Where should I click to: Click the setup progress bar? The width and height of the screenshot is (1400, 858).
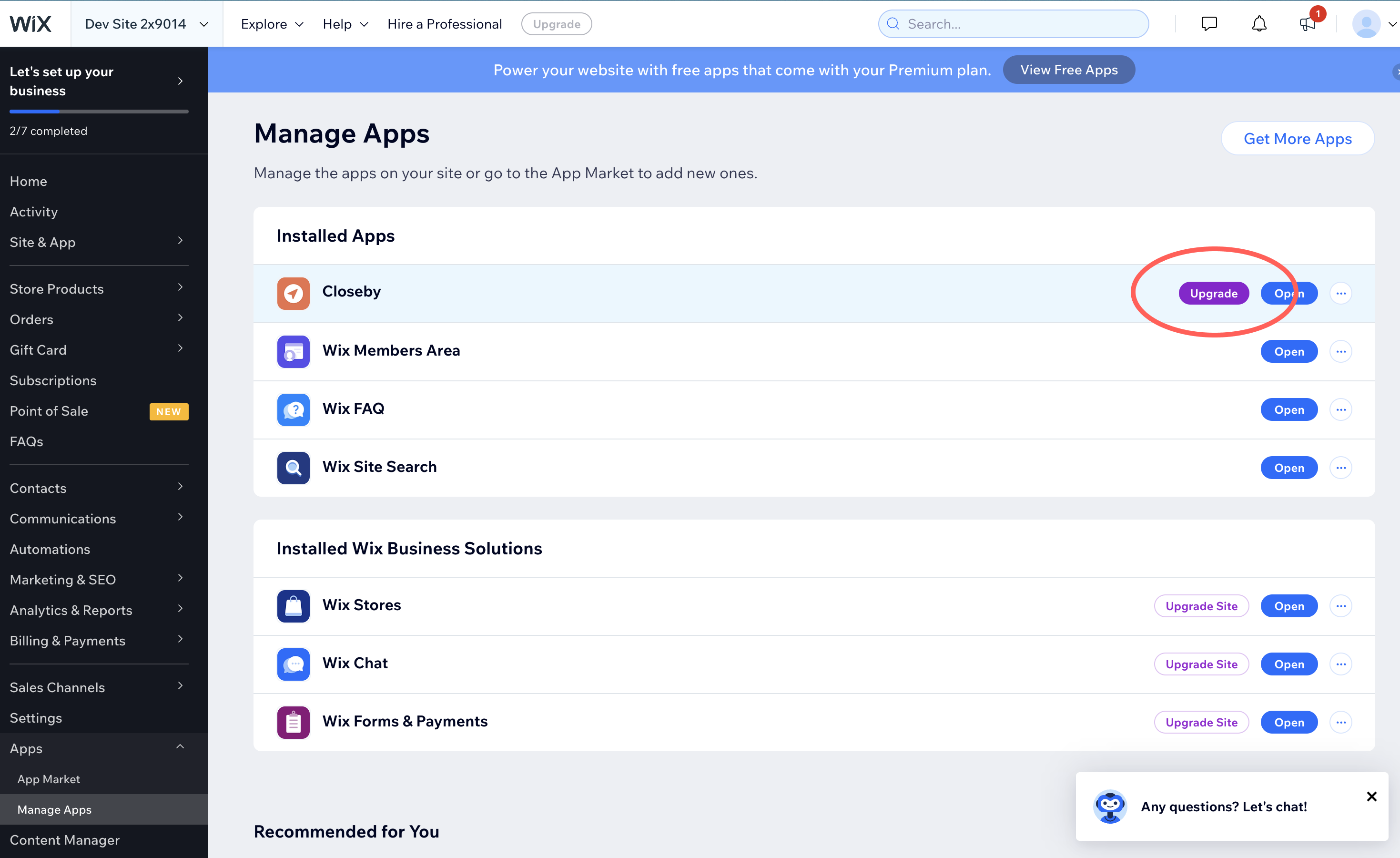(99, 112)
